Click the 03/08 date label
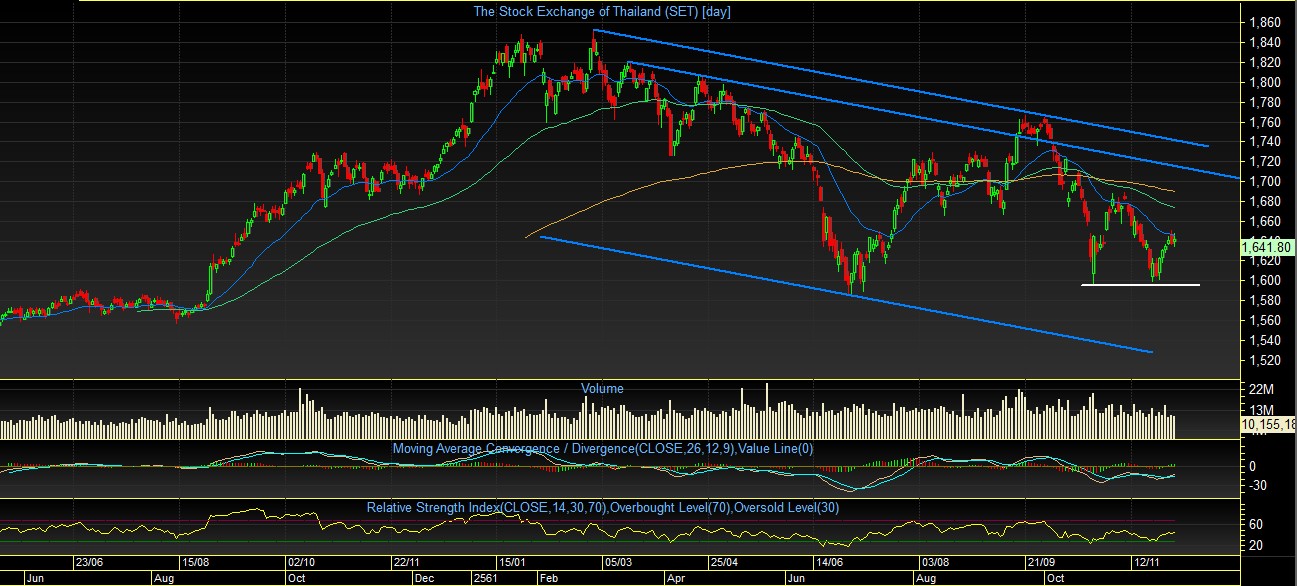The image size is (1297, 586). 934,564
